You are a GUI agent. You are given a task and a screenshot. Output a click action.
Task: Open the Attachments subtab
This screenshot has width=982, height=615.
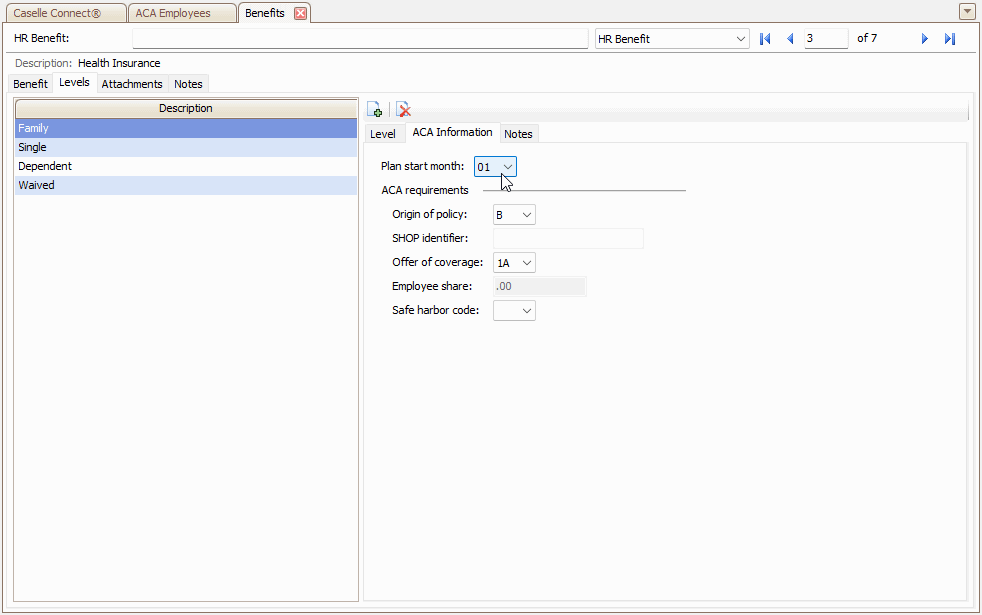[x=132, y=84]
